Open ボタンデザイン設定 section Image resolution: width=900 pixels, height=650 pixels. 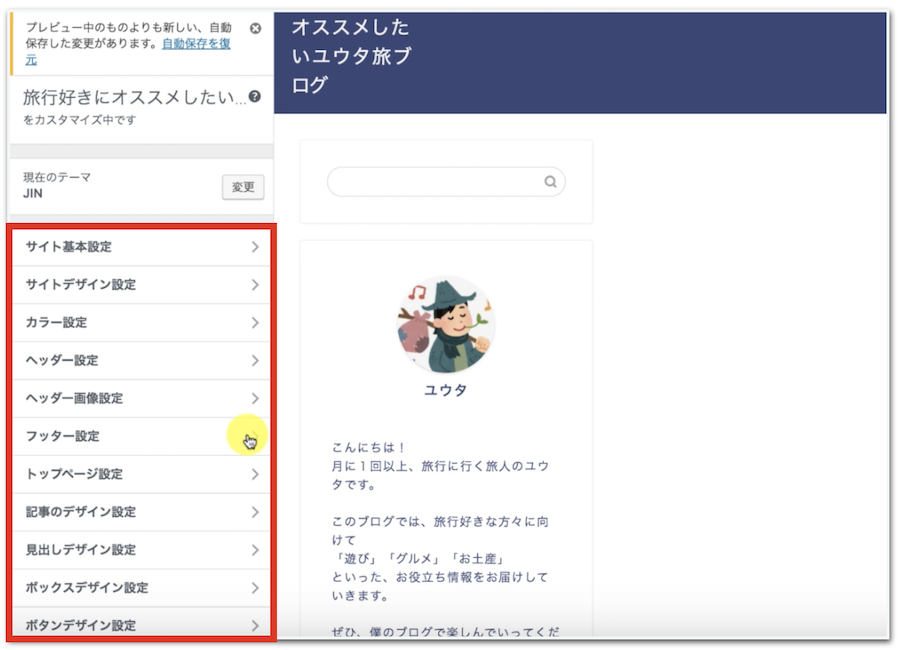tap(140, 626)
